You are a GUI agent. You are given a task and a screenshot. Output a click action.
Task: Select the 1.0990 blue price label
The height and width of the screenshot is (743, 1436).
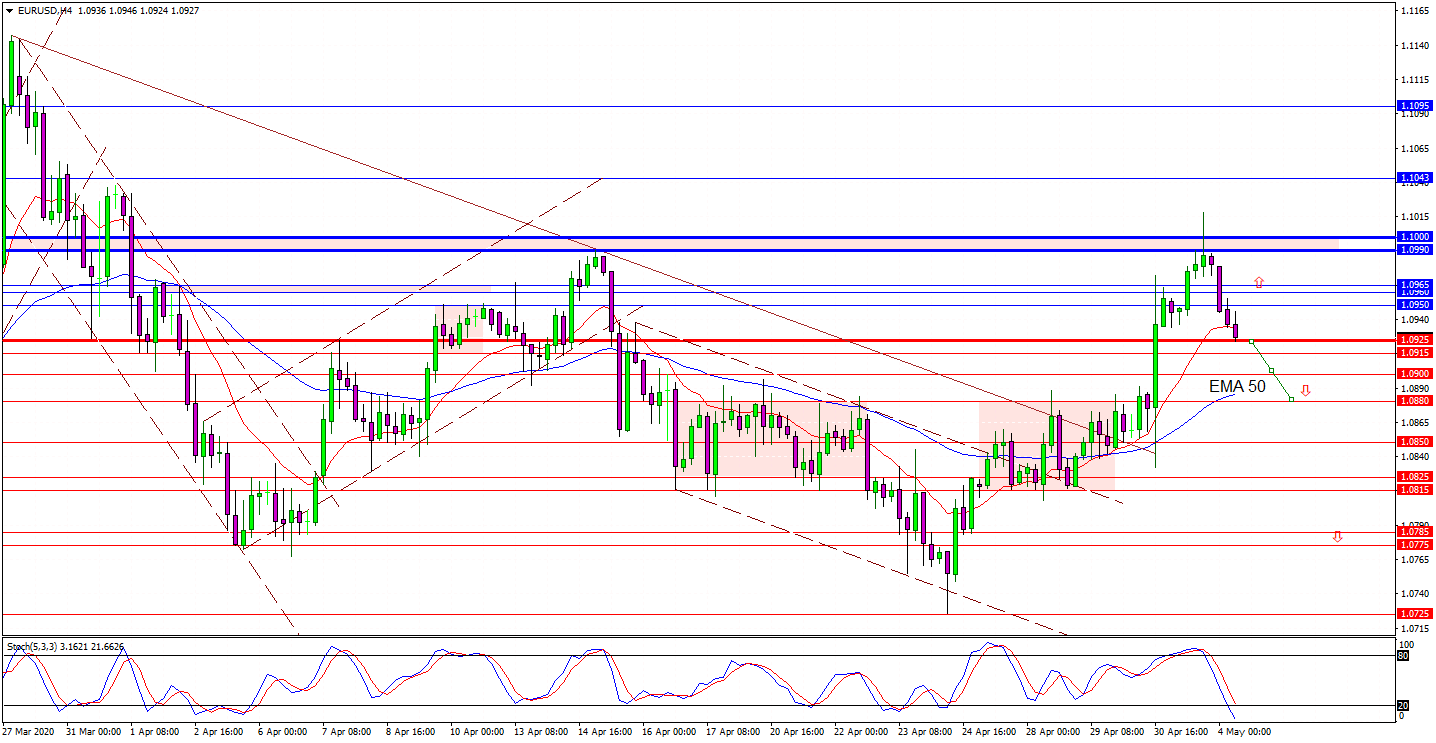(1414, 249)
